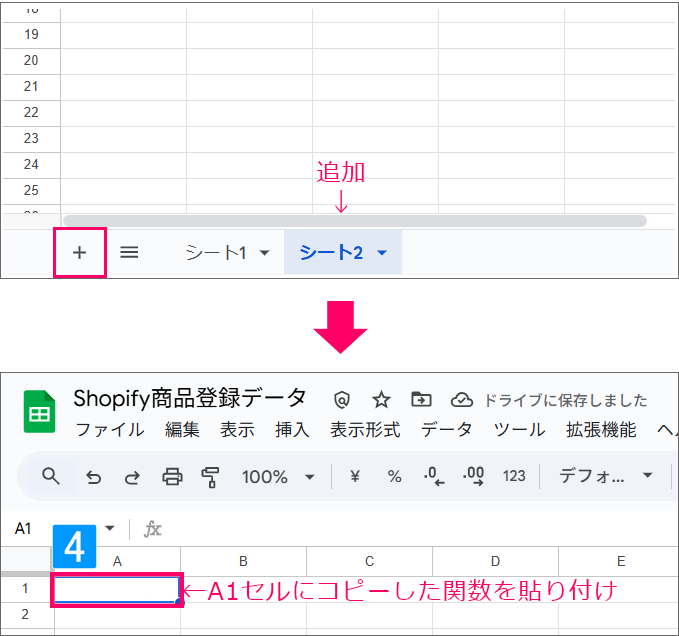
Task: Open the シート1 tab dropdown arrow
Action: click(264, 253)
